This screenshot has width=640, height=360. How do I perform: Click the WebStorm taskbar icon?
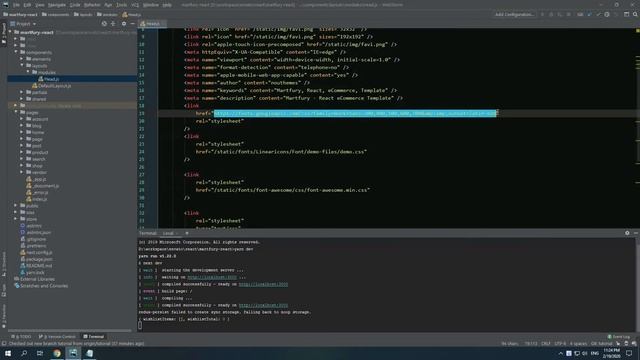[x=73, y=353]
